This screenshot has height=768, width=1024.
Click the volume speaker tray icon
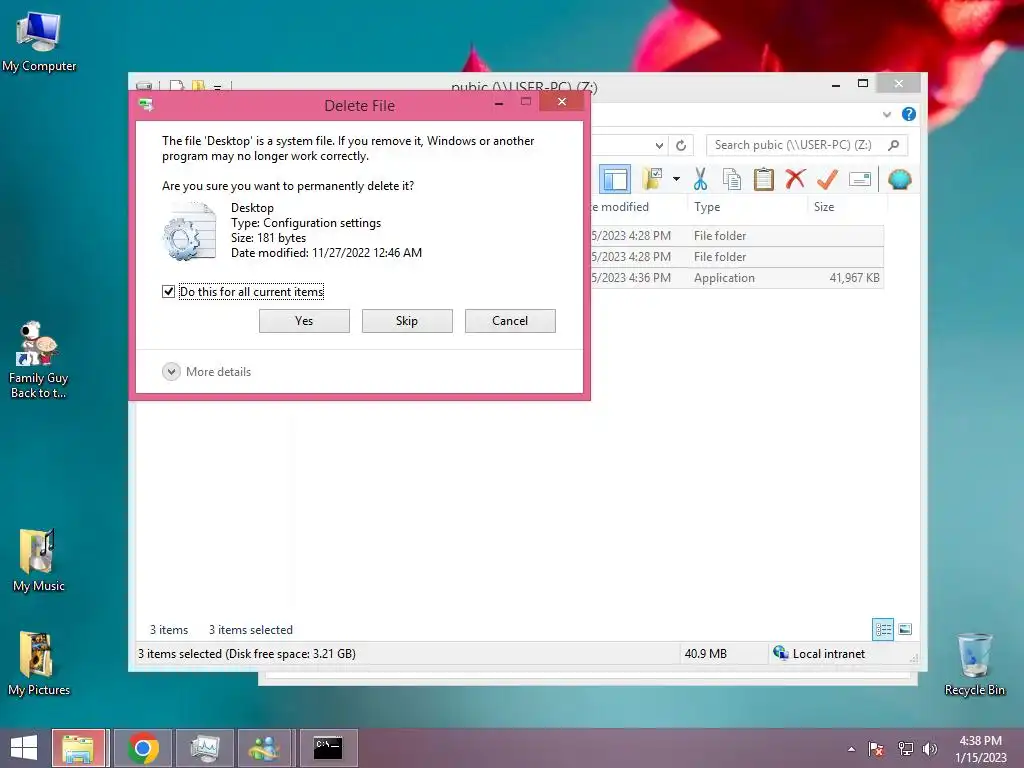[x=930, y=749]
